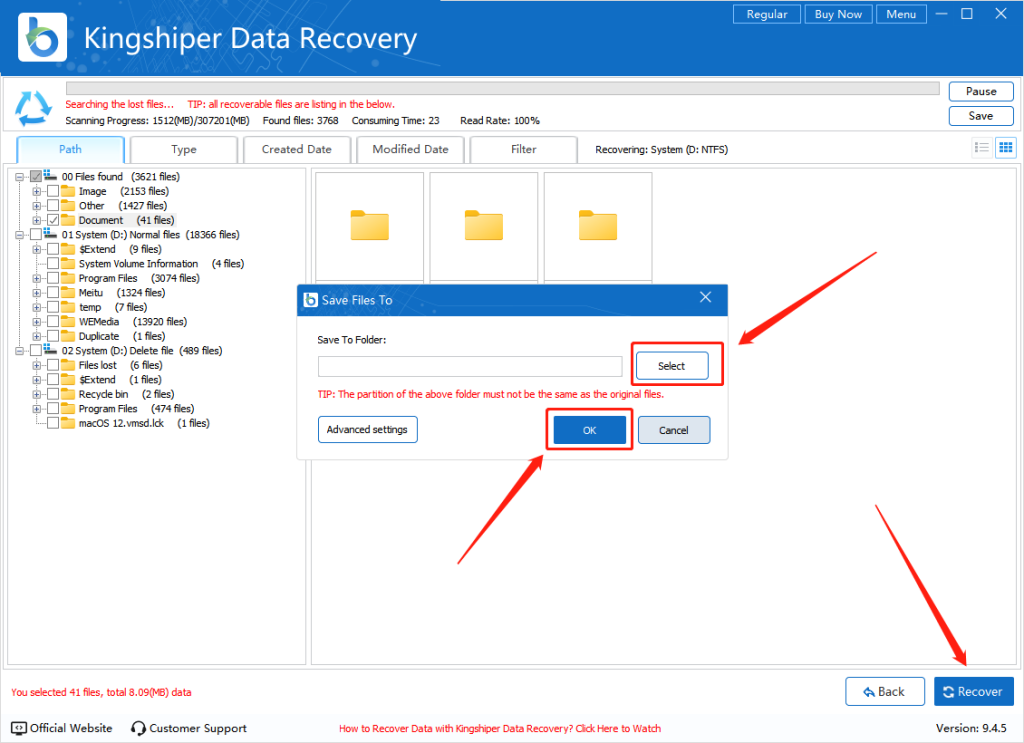Check the Program Files (3074 files) checkbox
This screenshot has width=1024, height=743.
click(53, 278)
